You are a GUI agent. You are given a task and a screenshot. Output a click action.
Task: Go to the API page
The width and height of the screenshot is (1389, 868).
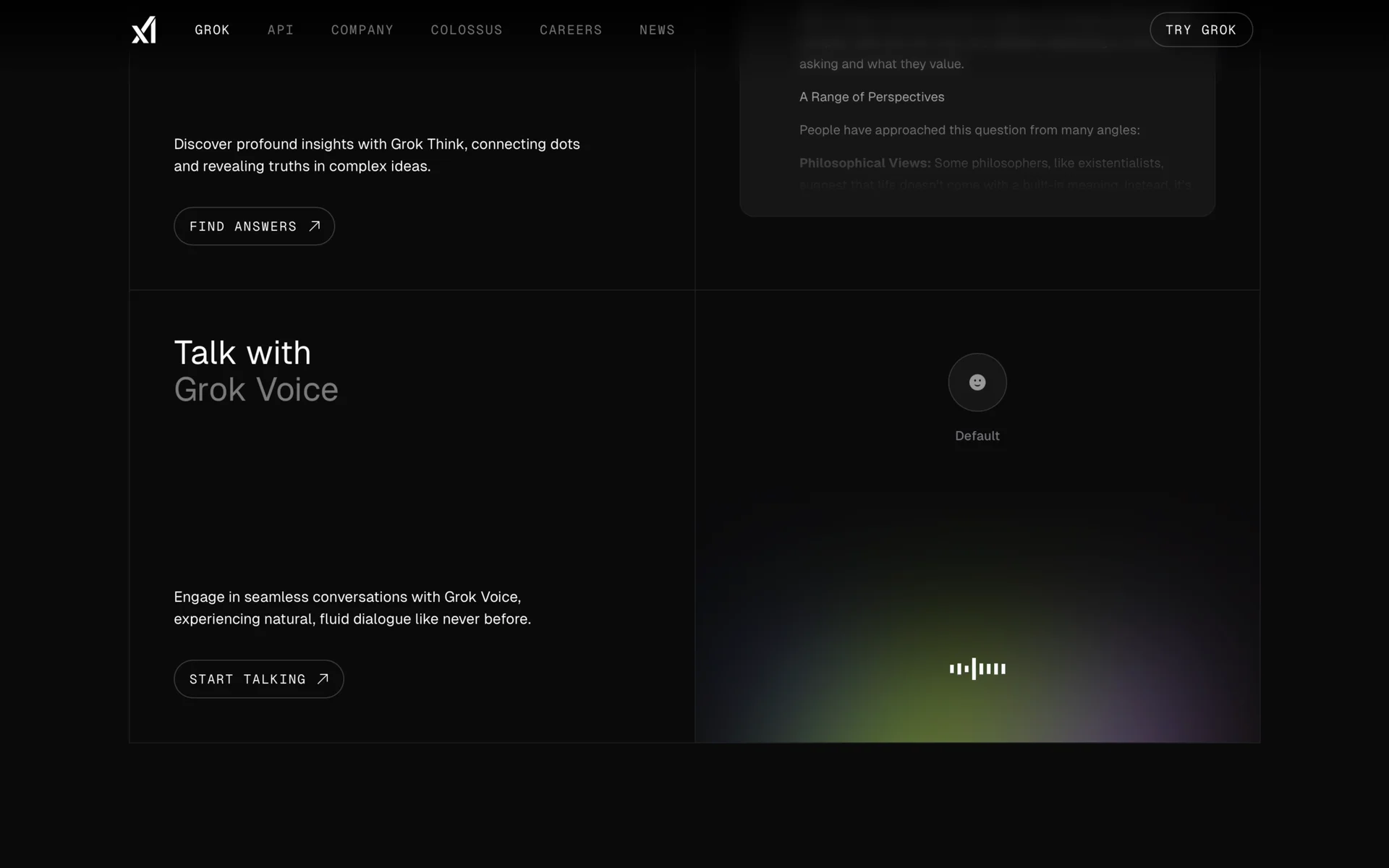point(280,30)
